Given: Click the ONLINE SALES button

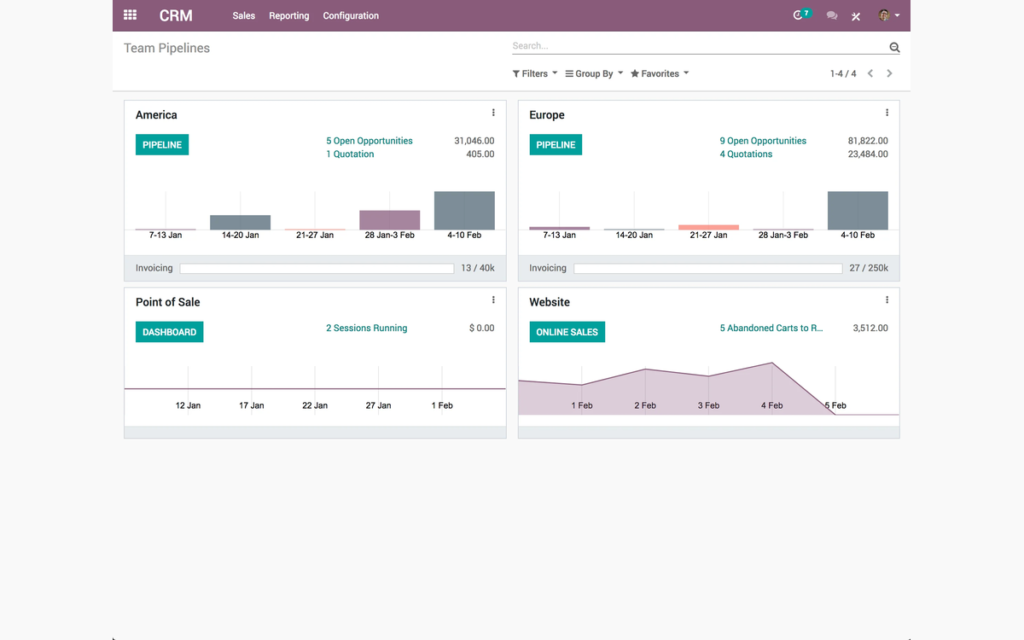Looking at the screenshot, I should (567, 332).
